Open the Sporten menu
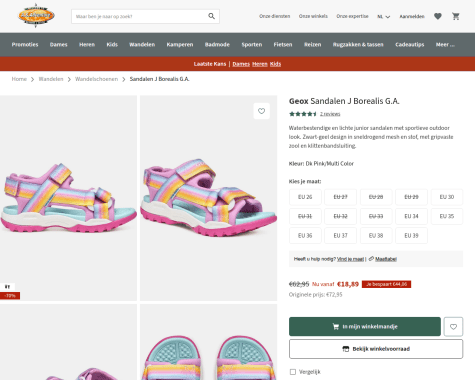The image size is (475, 380). (x=252, y=44)
